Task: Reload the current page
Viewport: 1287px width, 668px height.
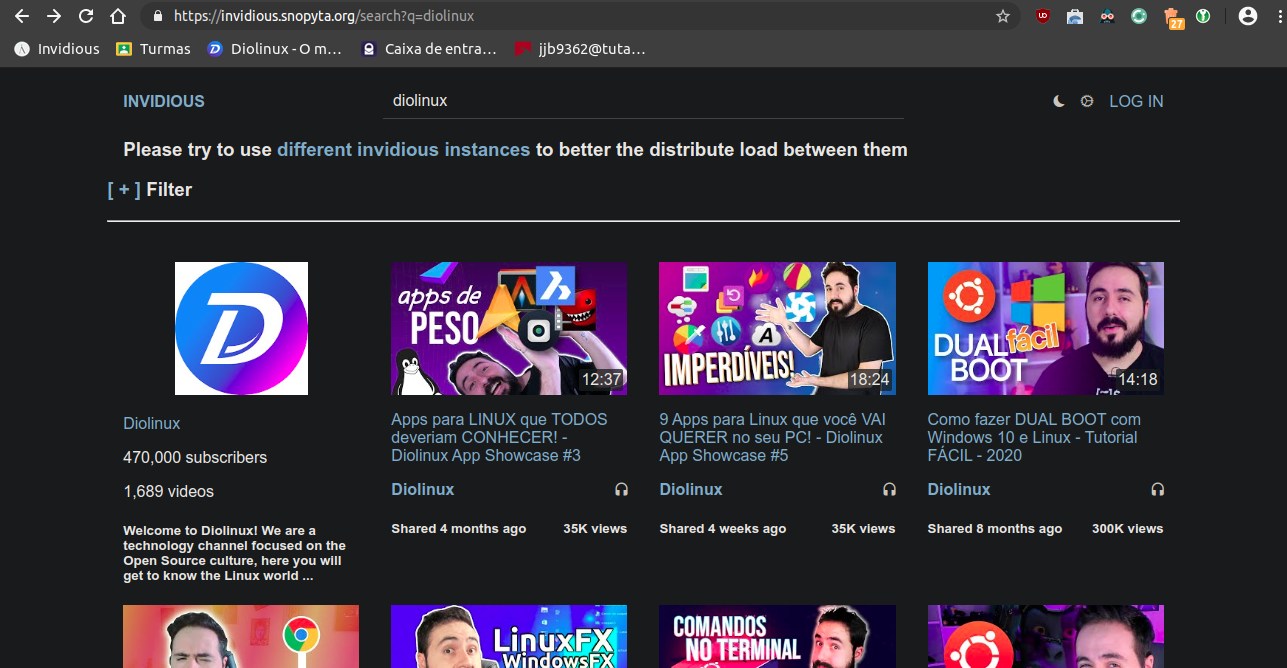Action: (86, 16)
